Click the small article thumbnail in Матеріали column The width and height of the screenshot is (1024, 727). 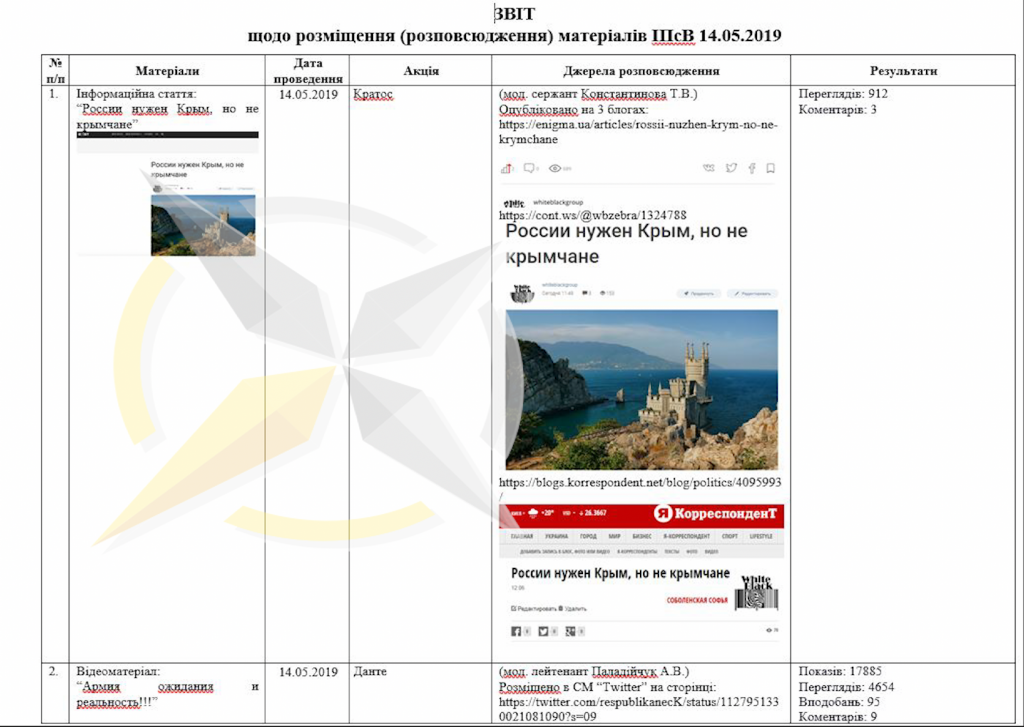[203, 224]
